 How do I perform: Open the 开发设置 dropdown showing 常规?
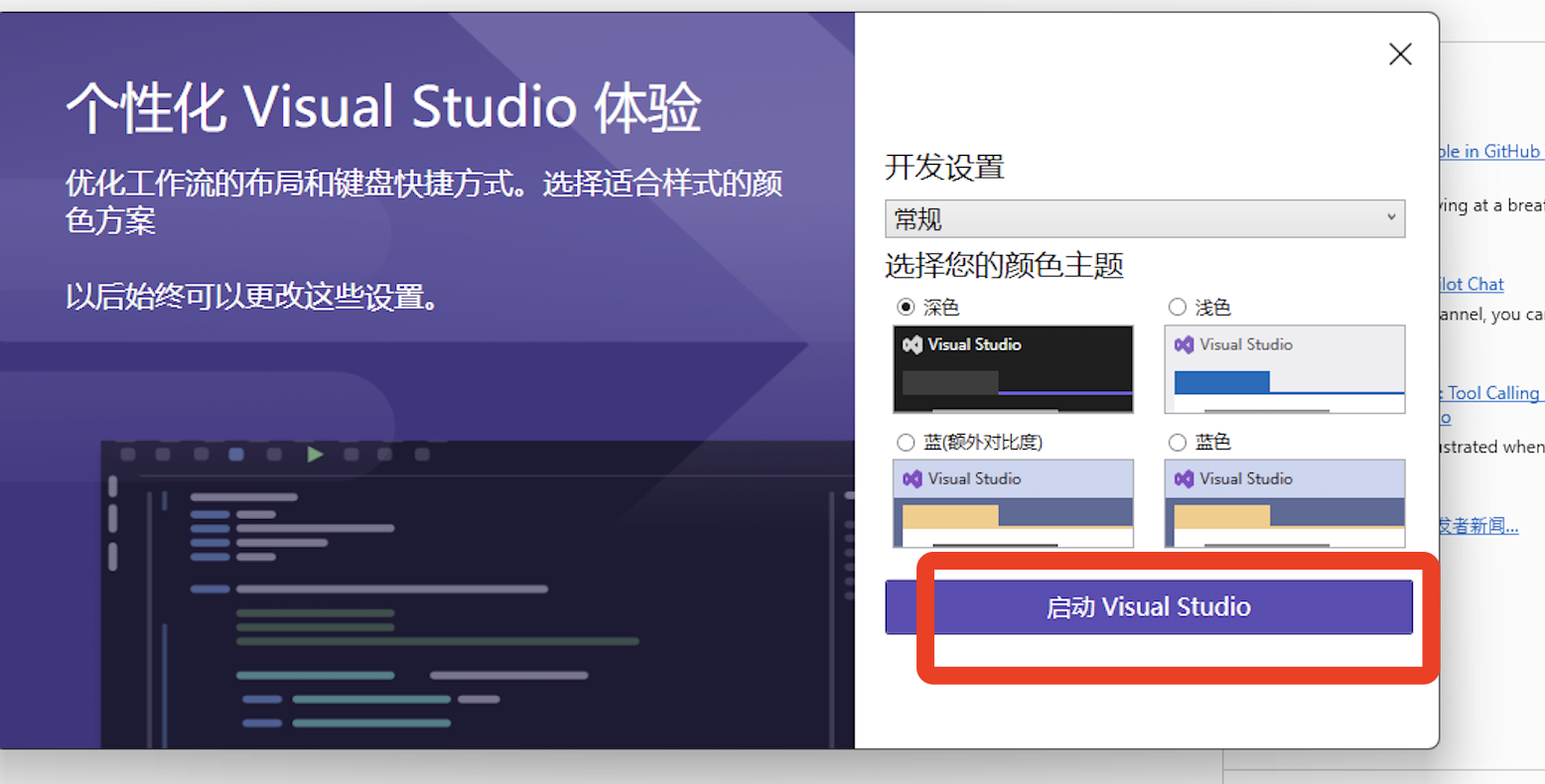point(1145,218)
